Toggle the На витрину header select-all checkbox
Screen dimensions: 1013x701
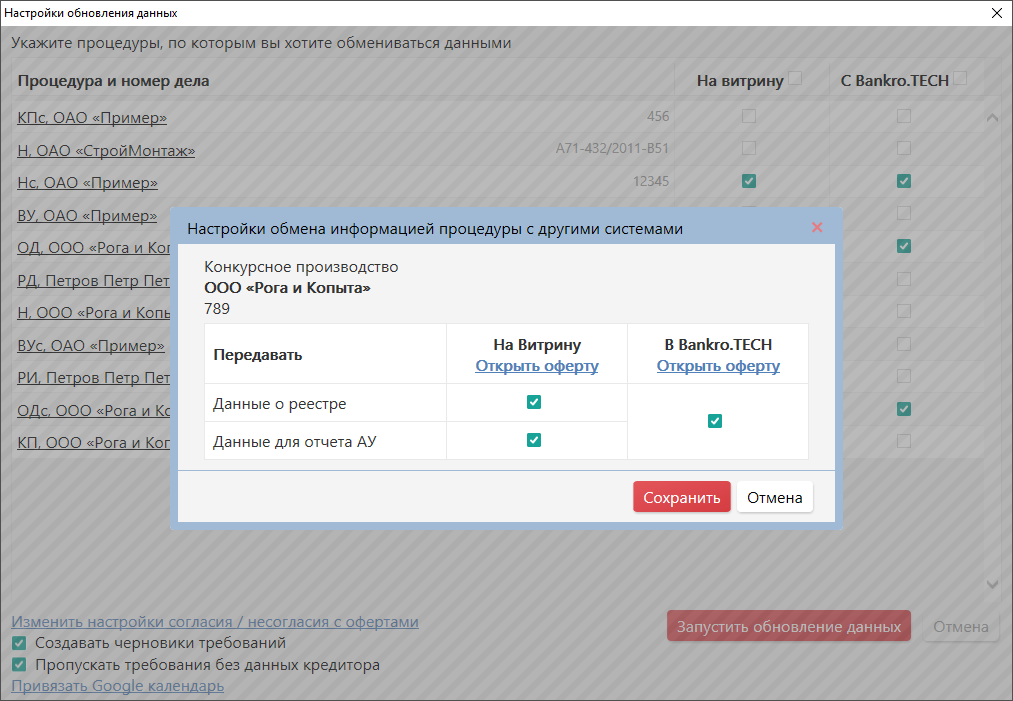click(x=795, y=79)
